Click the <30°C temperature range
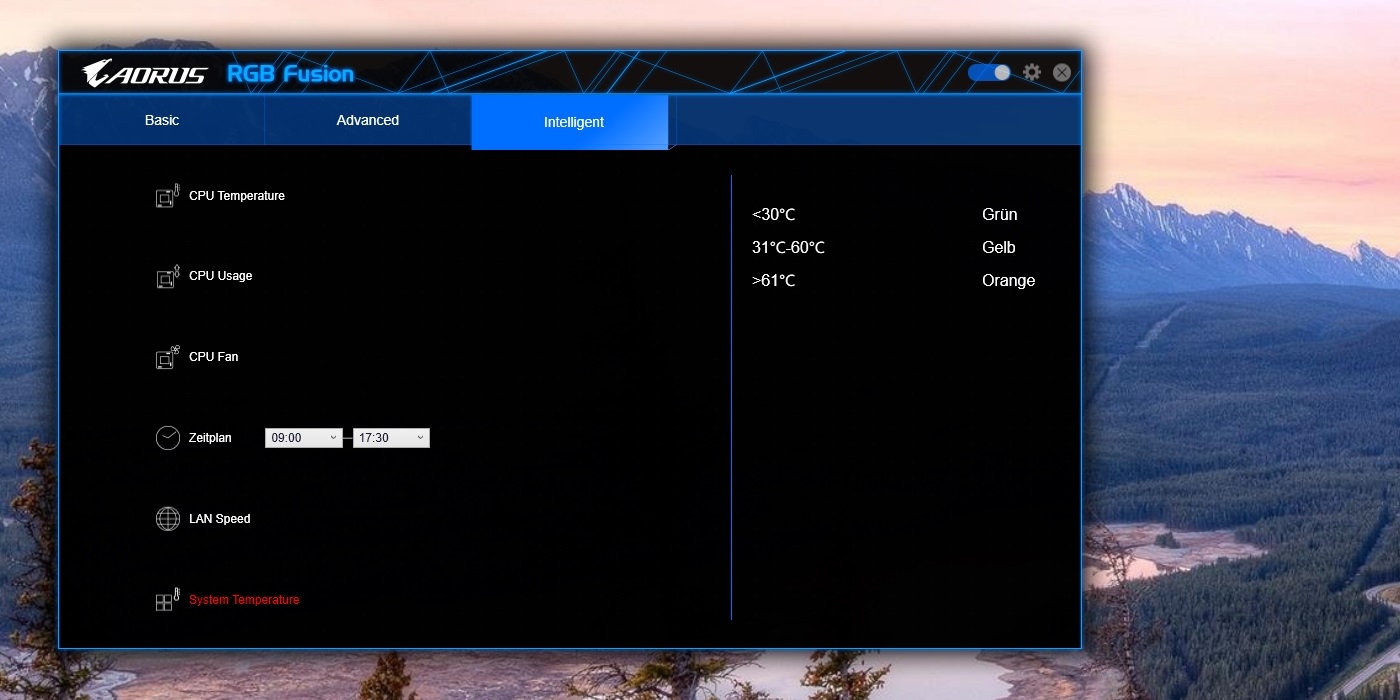The image size is (1400, 700). (x=774, y=215)
